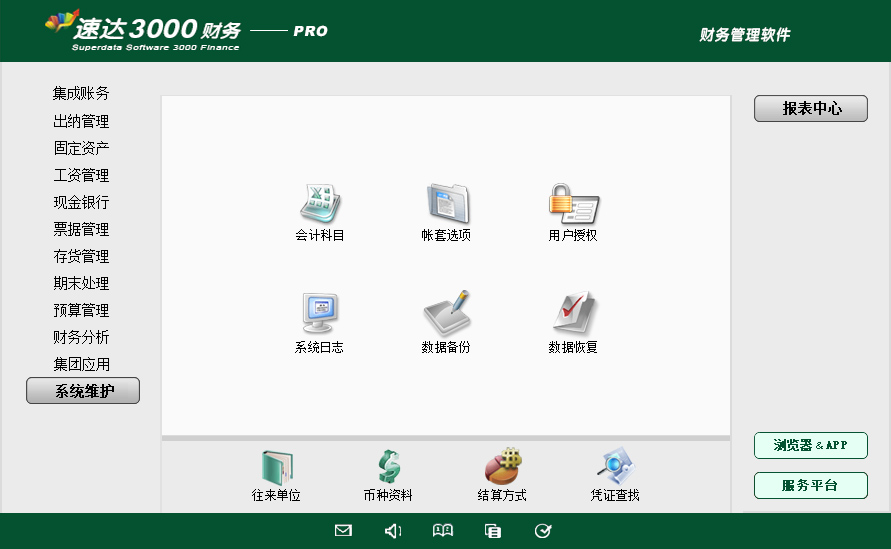Screen dimensions: 891x549
Task: Open the 会计科目 chart of accounts icon
Action: 320,203
